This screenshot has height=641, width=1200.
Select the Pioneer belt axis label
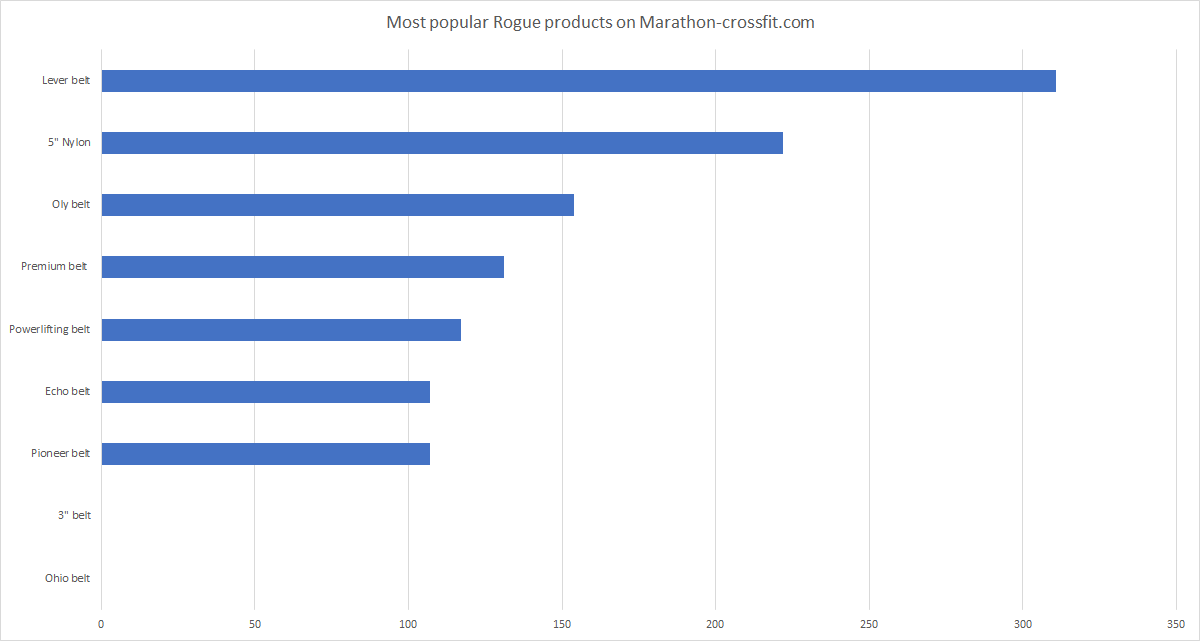point(61,453)
